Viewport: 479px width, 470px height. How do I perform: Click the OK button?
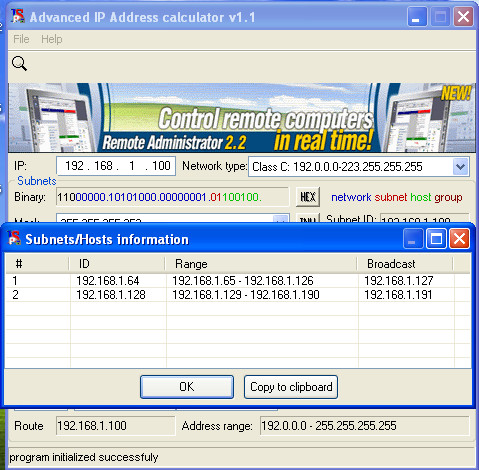coord(187,387)
